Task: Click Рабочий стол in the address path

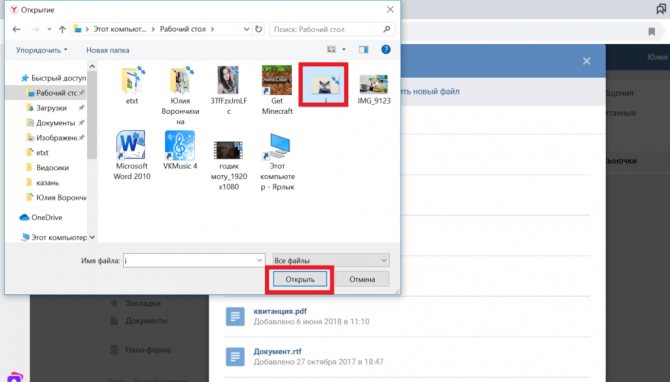Action: tap(182, 29)
